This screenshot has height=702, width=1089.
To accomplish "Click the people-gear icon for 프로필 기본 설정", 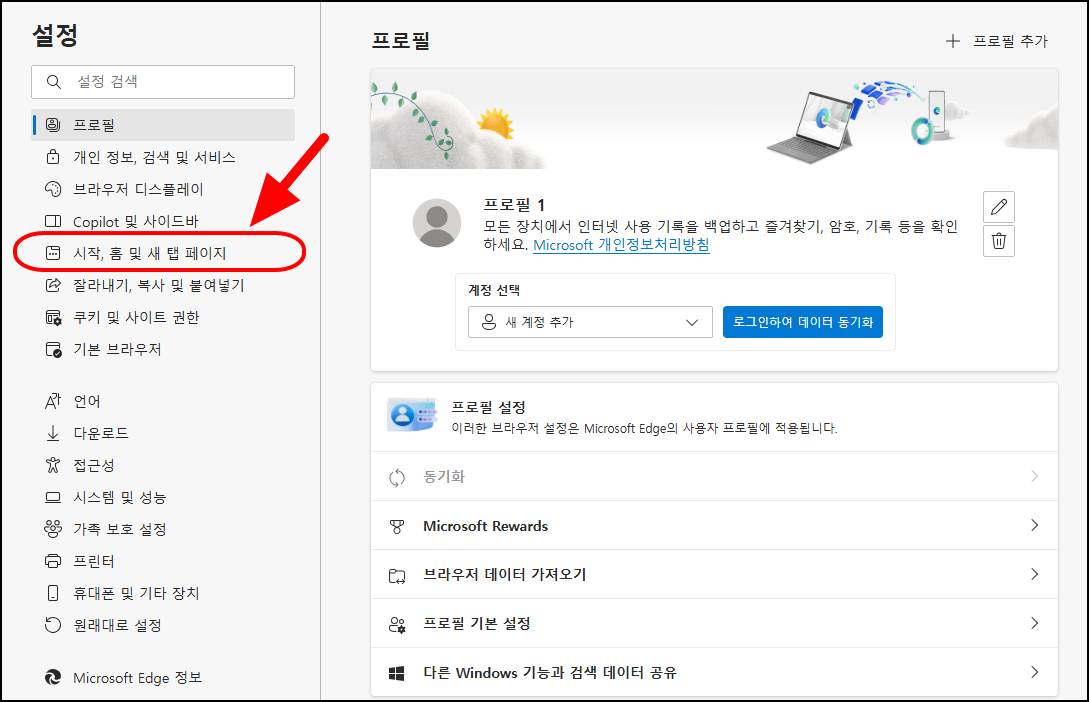I will coord(397,624).
